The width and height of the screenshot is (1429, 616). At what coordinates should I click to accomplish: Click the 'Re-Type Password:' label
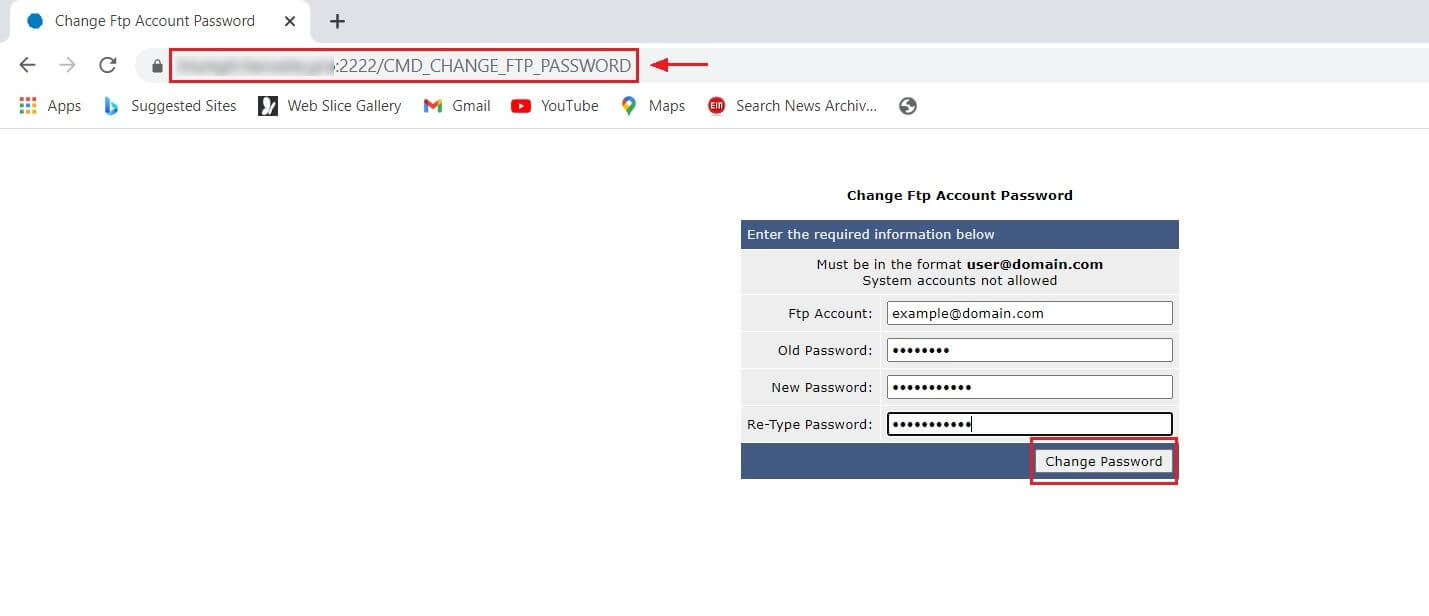pos(810,424)
